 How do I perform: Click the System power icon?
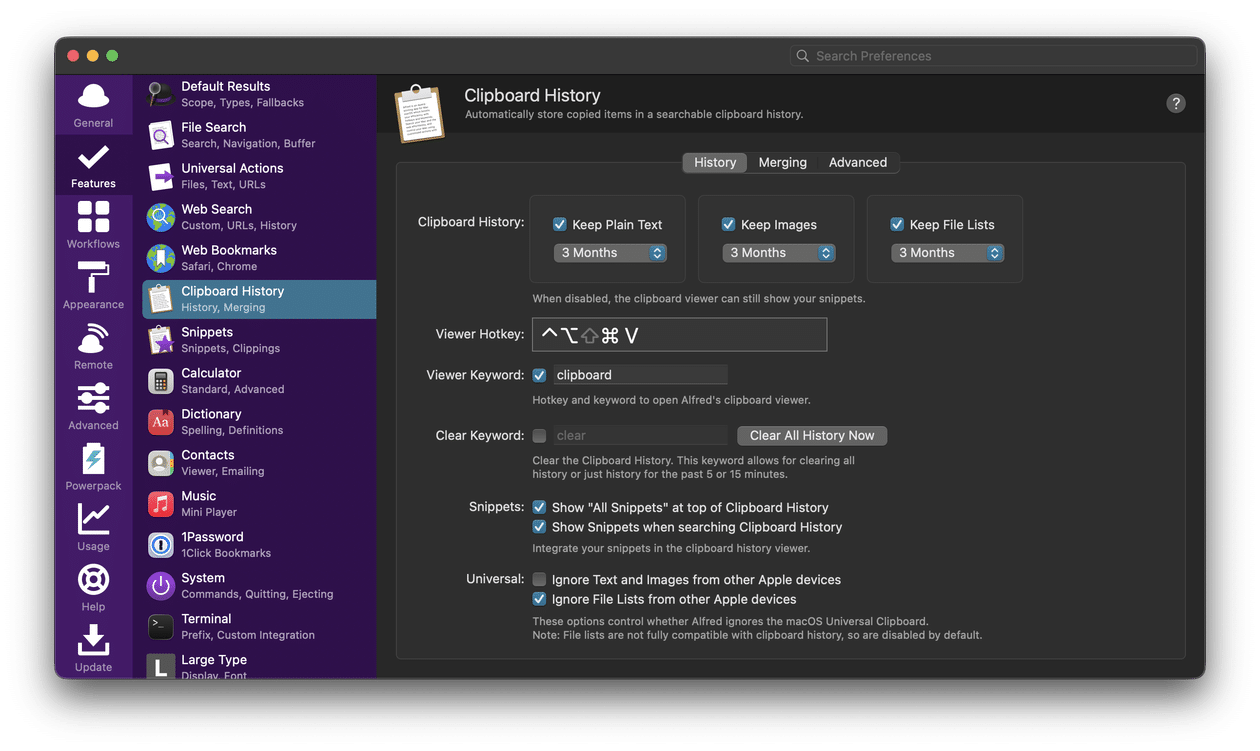[160, 586]
